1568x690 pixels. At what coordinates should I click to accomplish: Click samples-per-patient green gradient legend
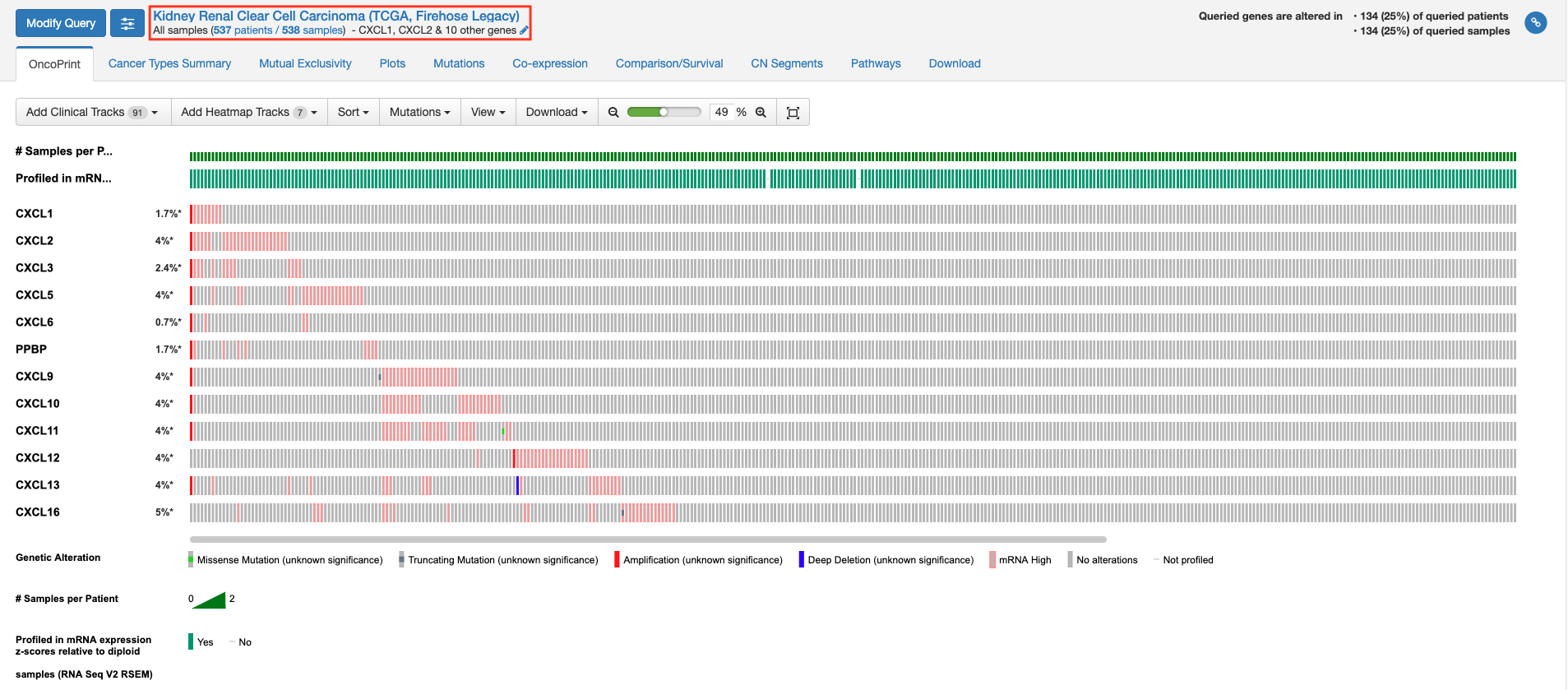(x=209, y=600)
